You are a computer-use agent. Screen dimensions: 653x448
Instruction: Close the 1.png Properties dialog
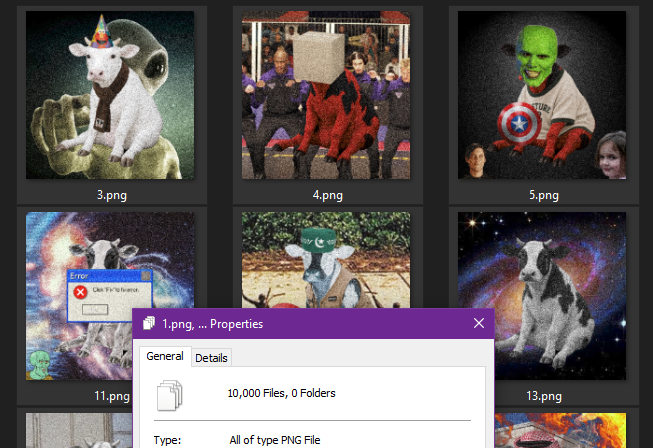[479, 324]
